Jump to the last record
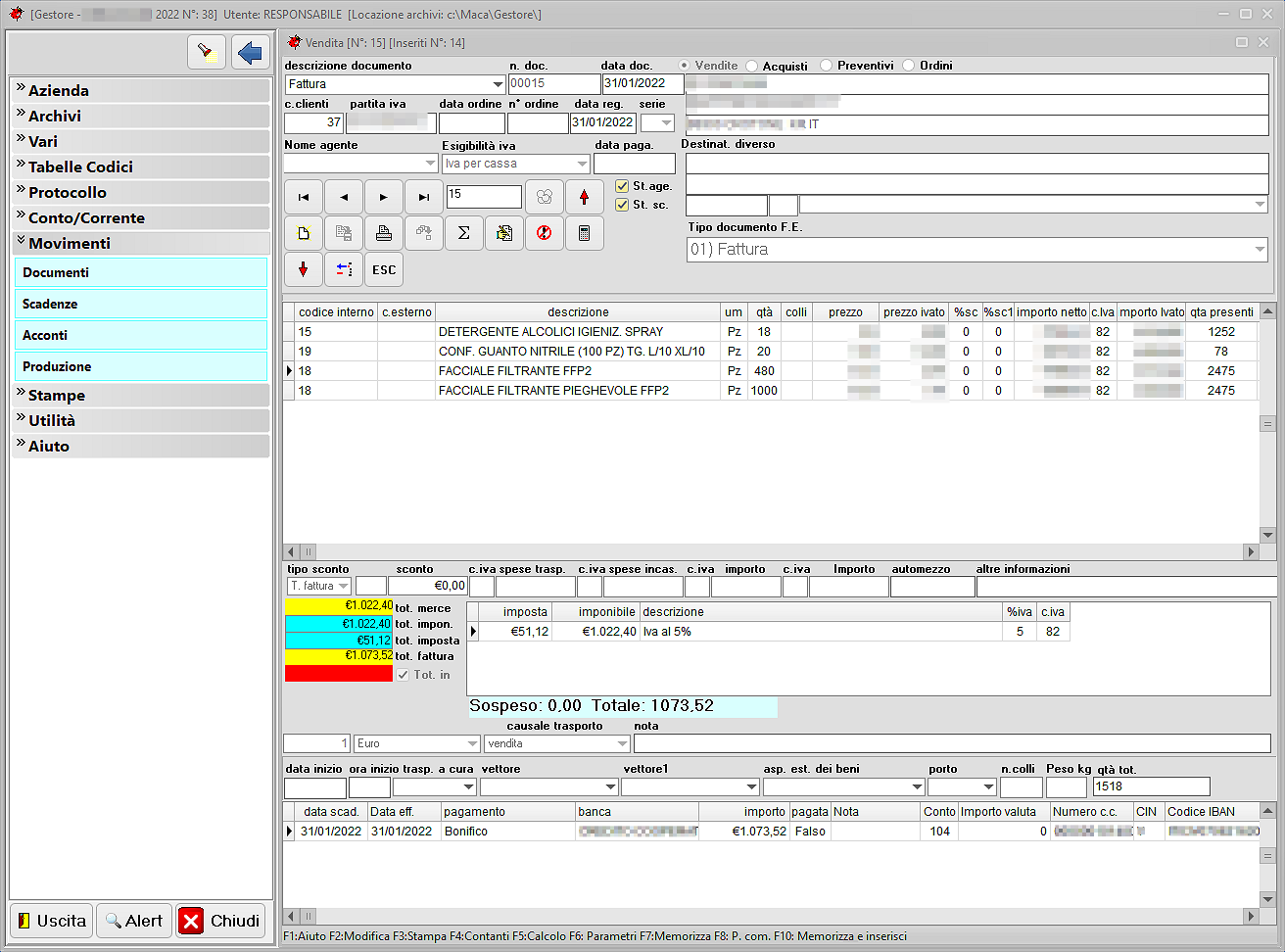The image size is (1285, 952). tap(424, 197)
